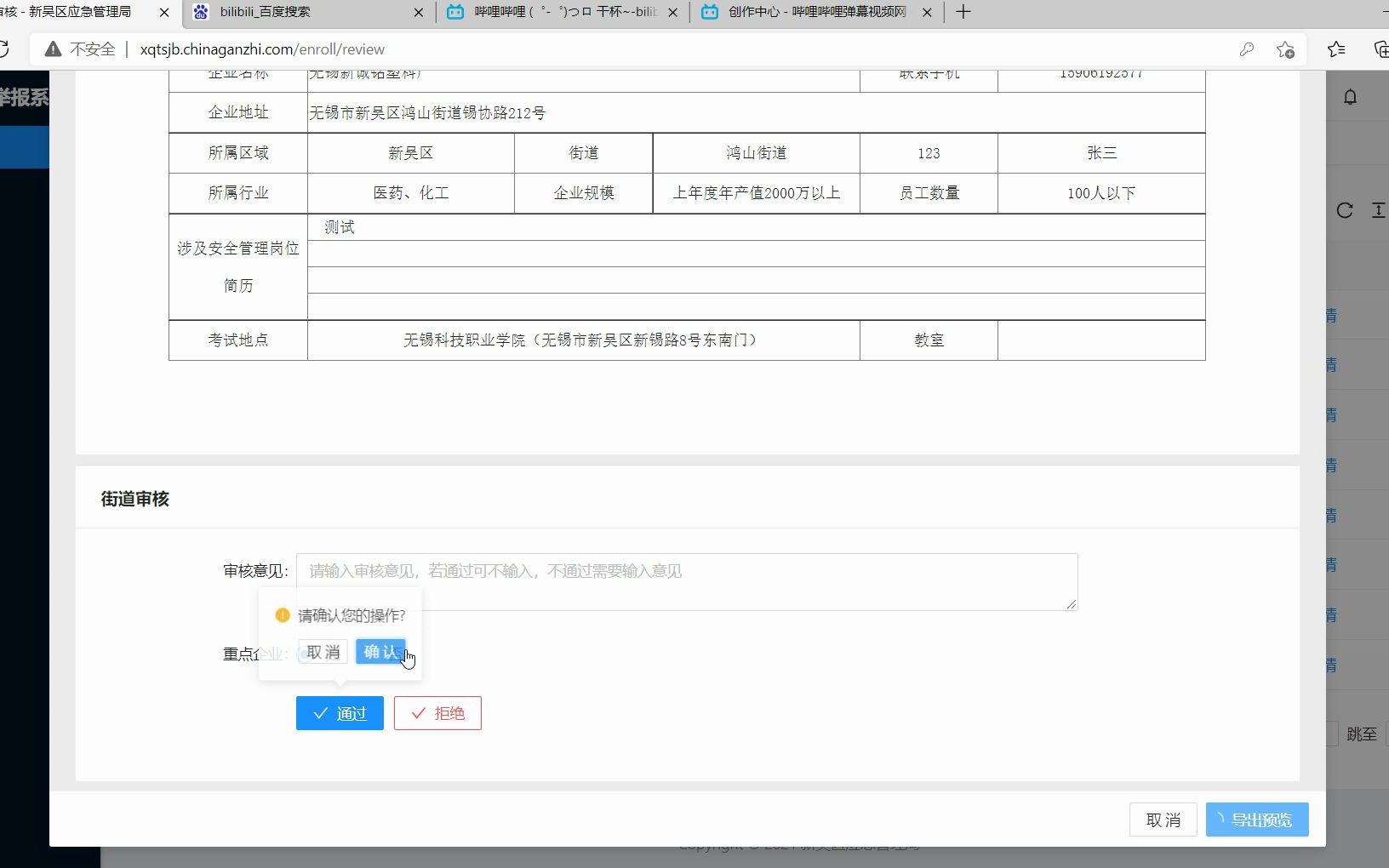Open the favorites list star icon

click(1335, 49)
